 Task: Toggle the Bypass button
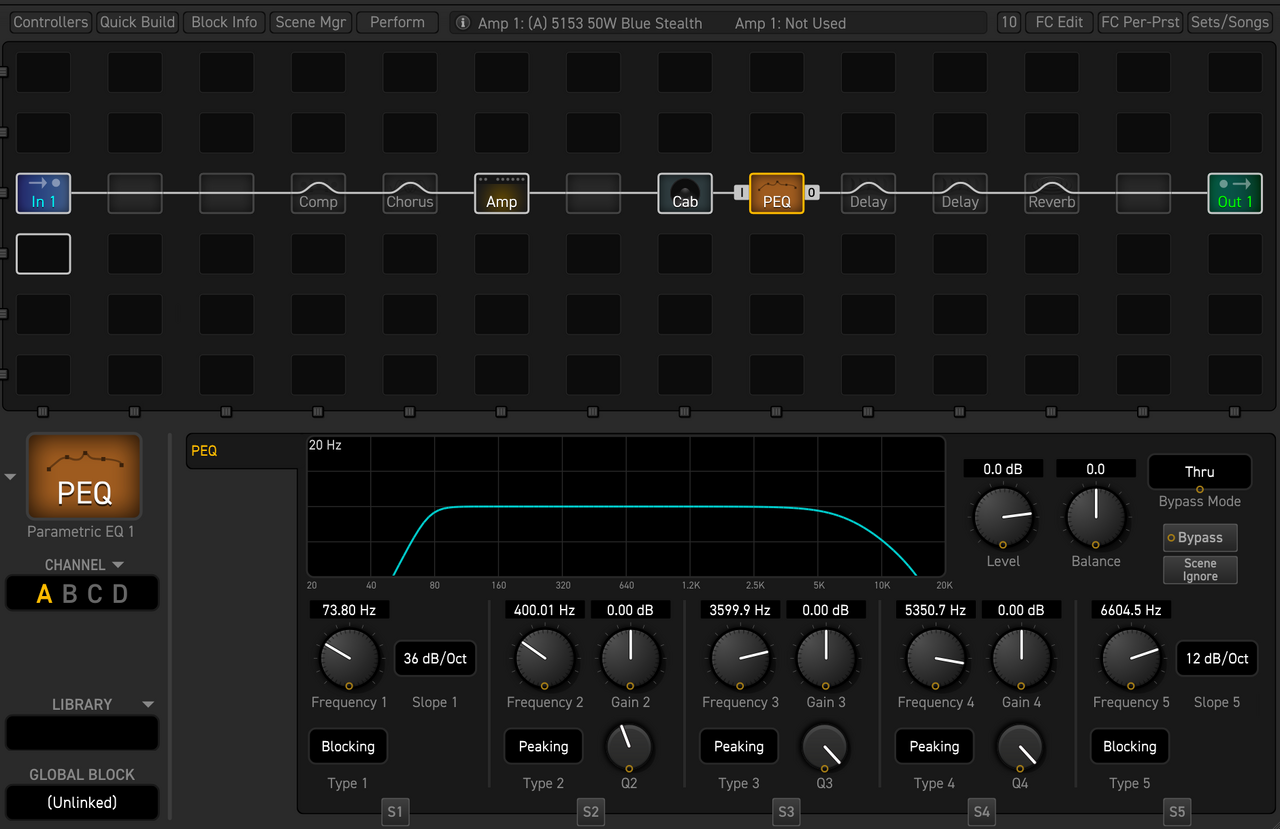[1200, 537]
